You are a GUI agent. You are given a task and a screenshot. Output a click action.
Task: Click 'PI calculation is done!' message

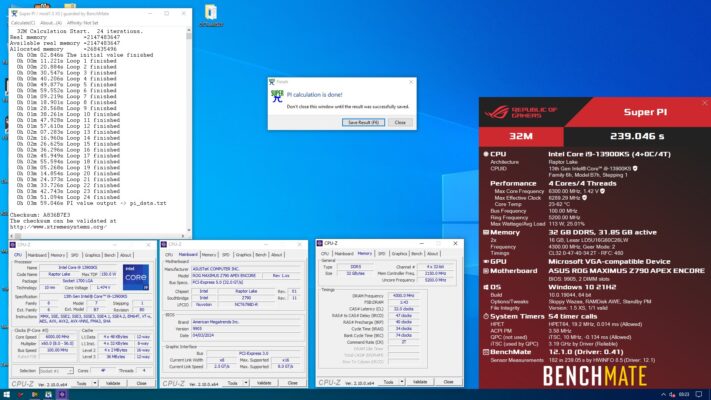click(x=315, y=95)
